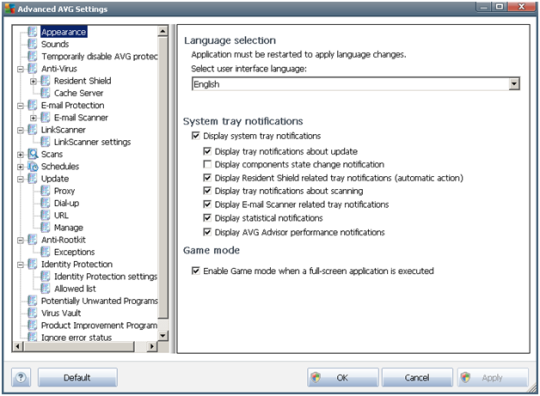
Task: Click the Exceptions page icon
Action: click(x=45, y=252)
